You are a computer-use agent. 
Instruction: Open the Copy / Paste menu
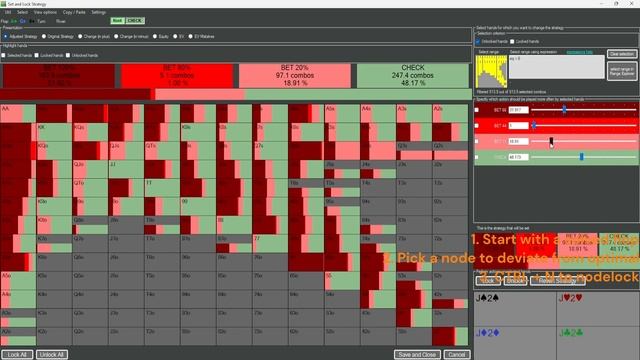(x=74, y=12)
